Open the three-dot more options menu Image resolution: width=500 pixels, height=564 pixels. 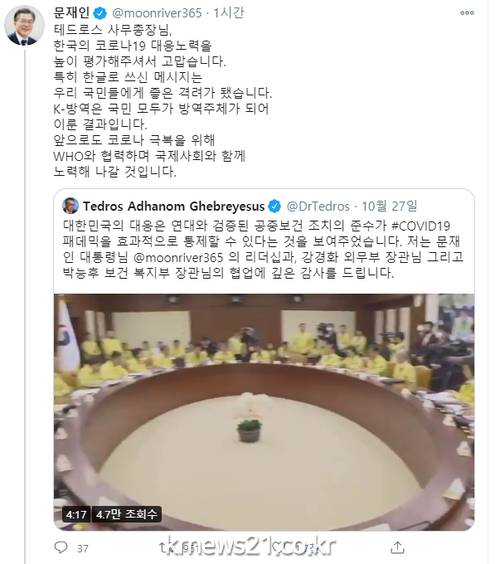(467, 13)
